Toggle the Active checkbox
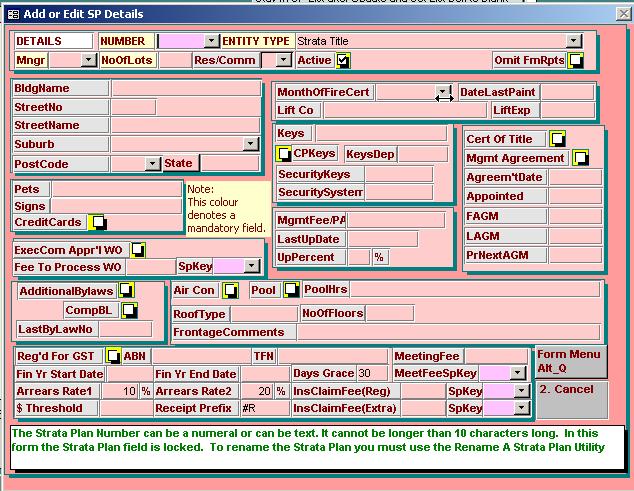The image size is (634, 491). (343, 61)
